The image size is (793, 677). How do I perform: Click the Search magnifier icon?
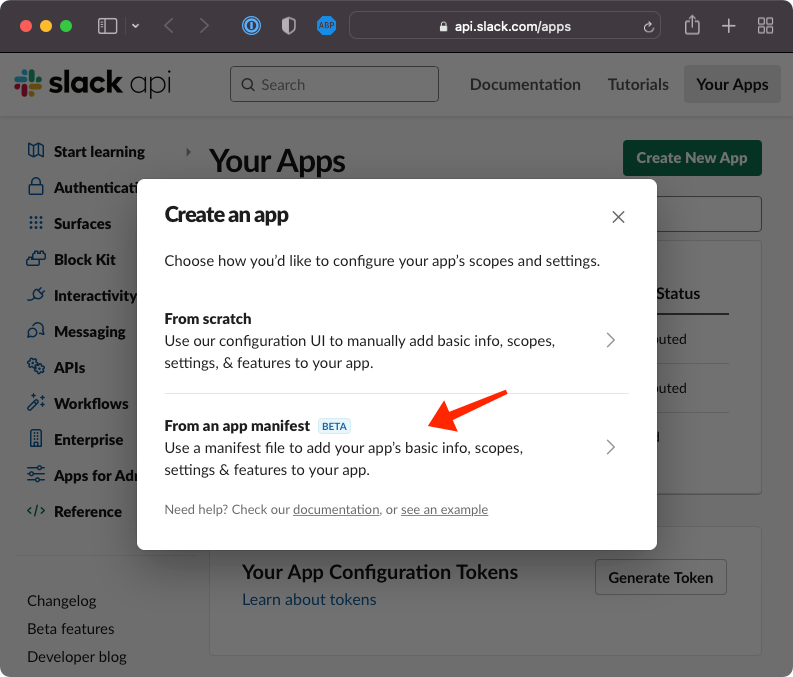tap(247, 84)
